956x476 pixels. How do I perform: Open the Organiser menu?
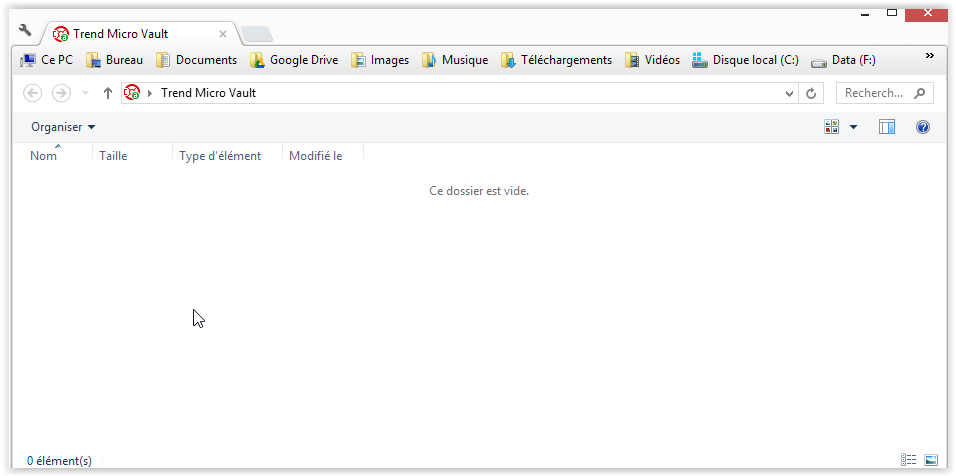pos(63,127)
